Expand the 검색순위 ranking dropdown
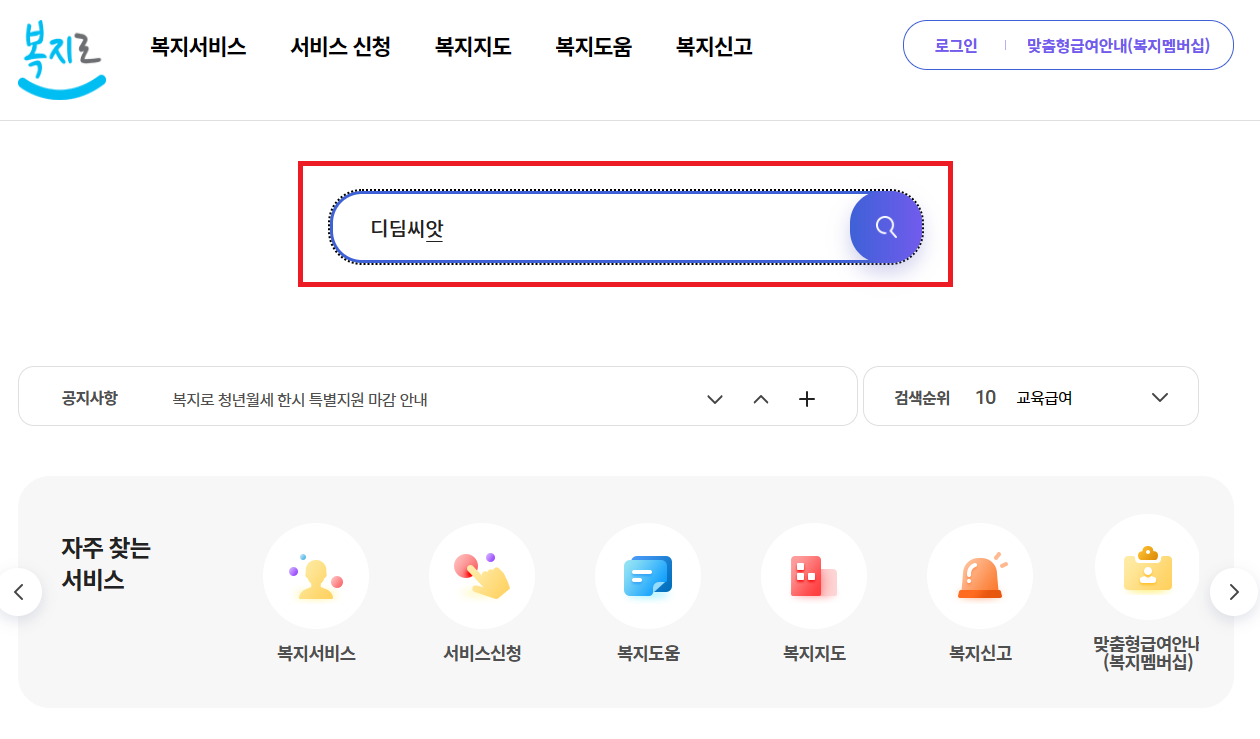Screen dimensions: 1260x739 pos(1159,397)
